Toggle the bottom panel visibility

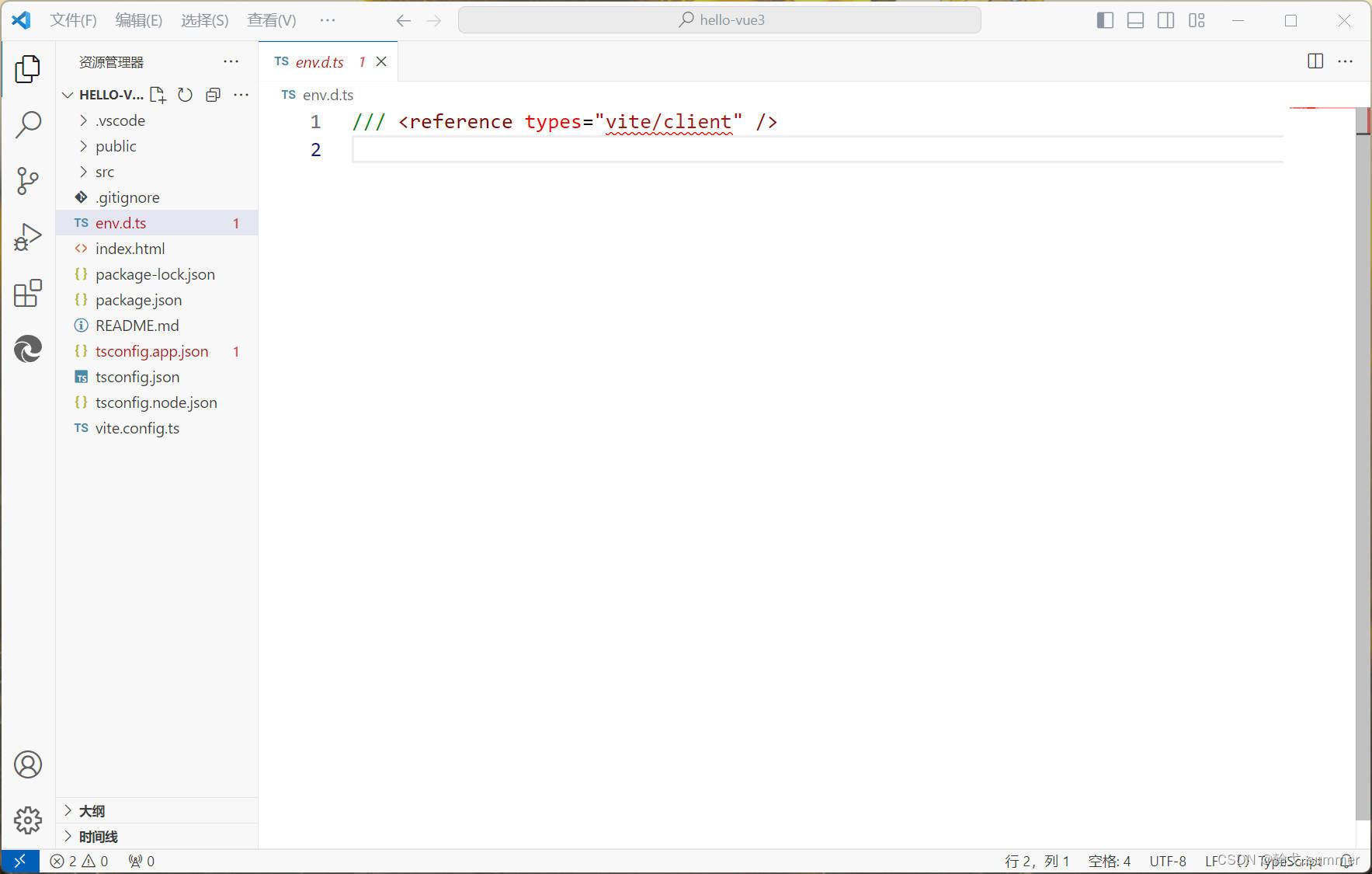click(1135, 20)
